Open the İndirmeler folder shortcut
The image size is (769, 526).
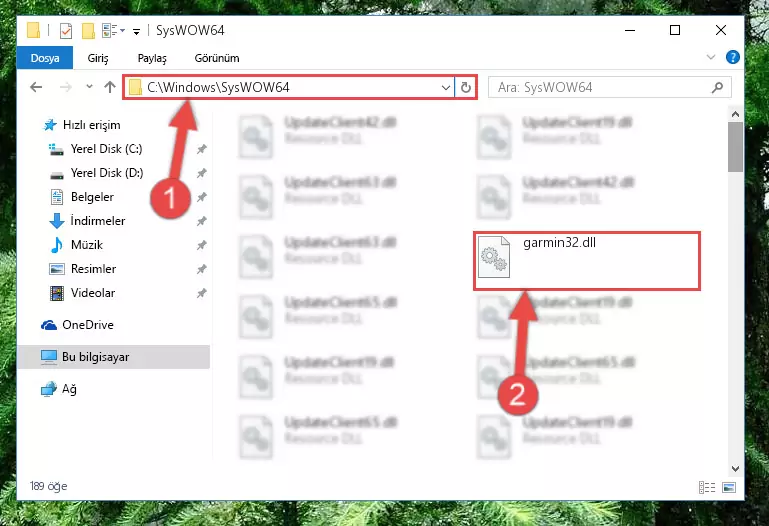click(98, 221)
